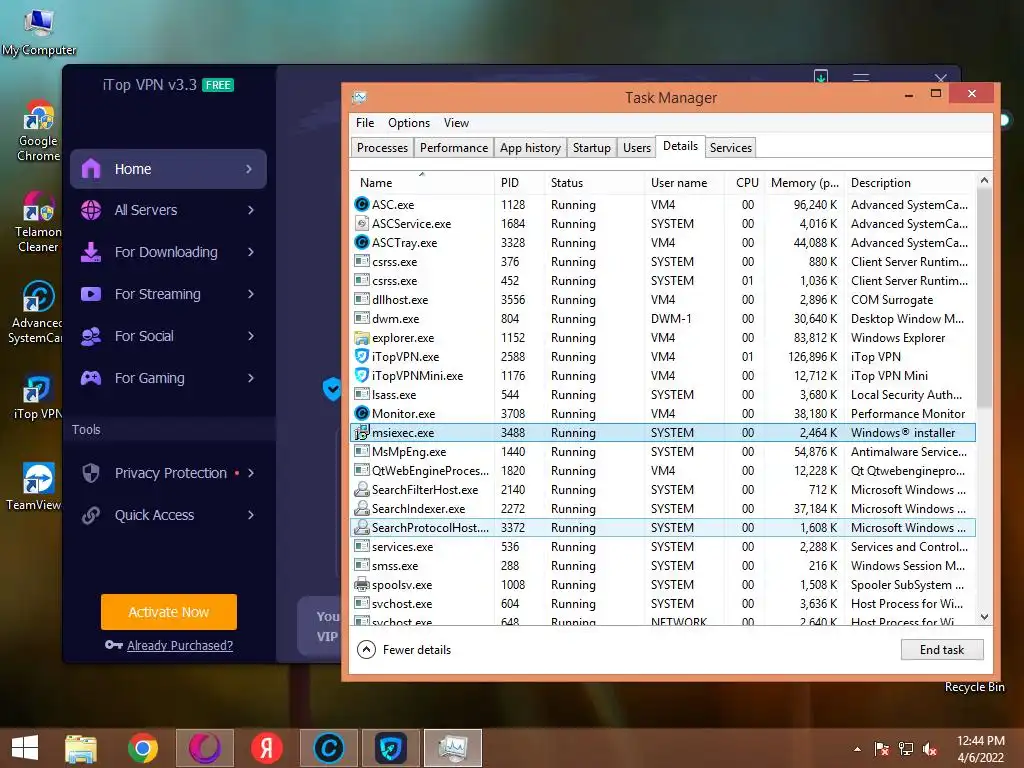
Task: Click End task button
Action: tap(942, 650)
